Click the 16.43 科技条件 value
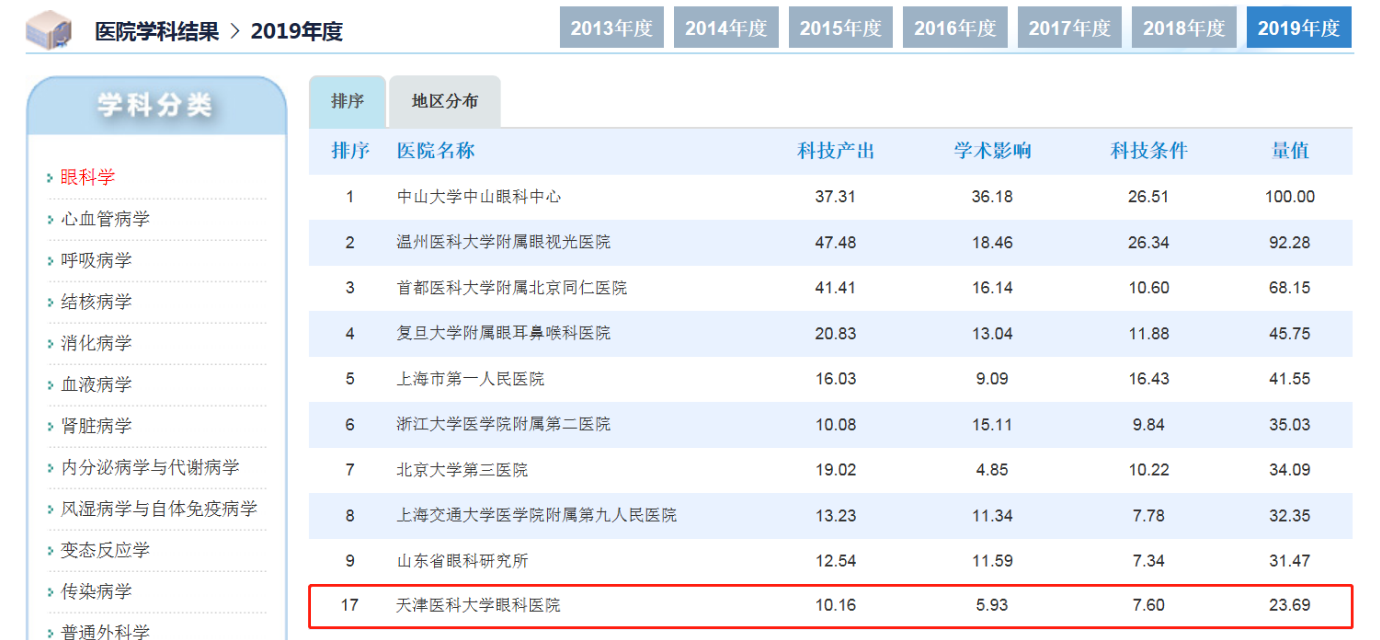 click(1148, 379)
